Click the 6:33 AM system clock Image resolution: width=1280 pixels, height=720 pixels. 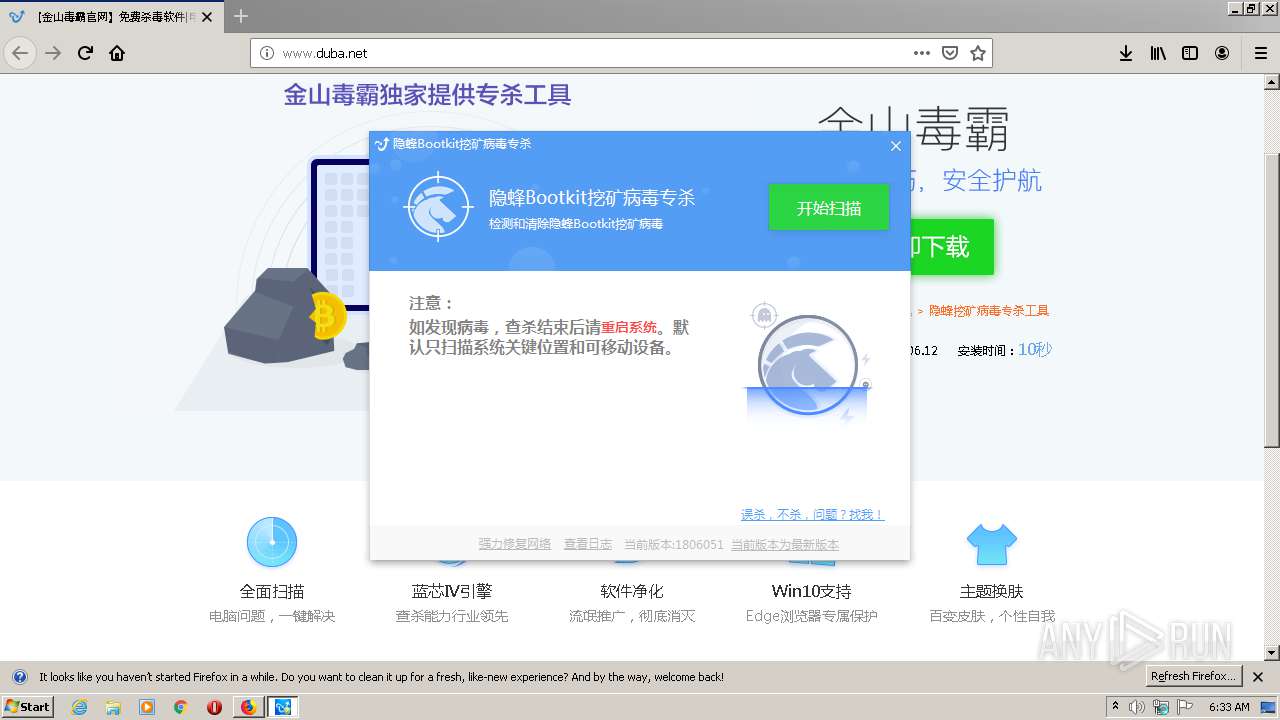1229,707
